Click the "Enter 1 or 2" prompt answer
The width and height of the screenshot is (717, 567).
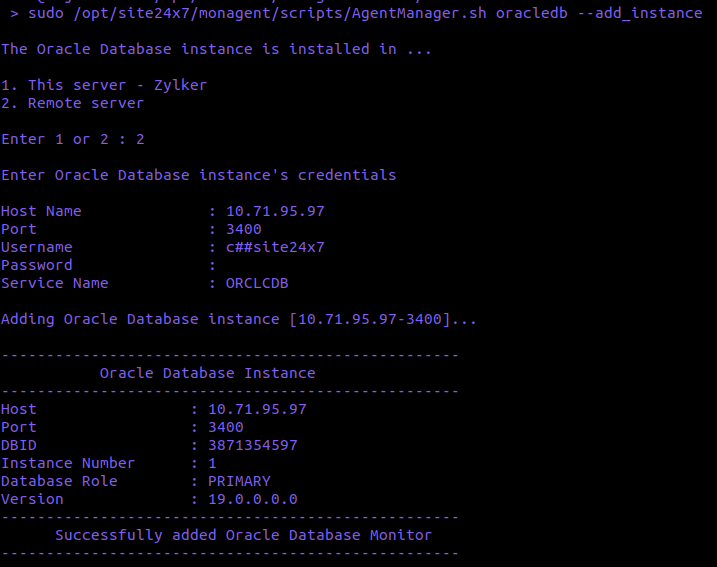[140, 139]
